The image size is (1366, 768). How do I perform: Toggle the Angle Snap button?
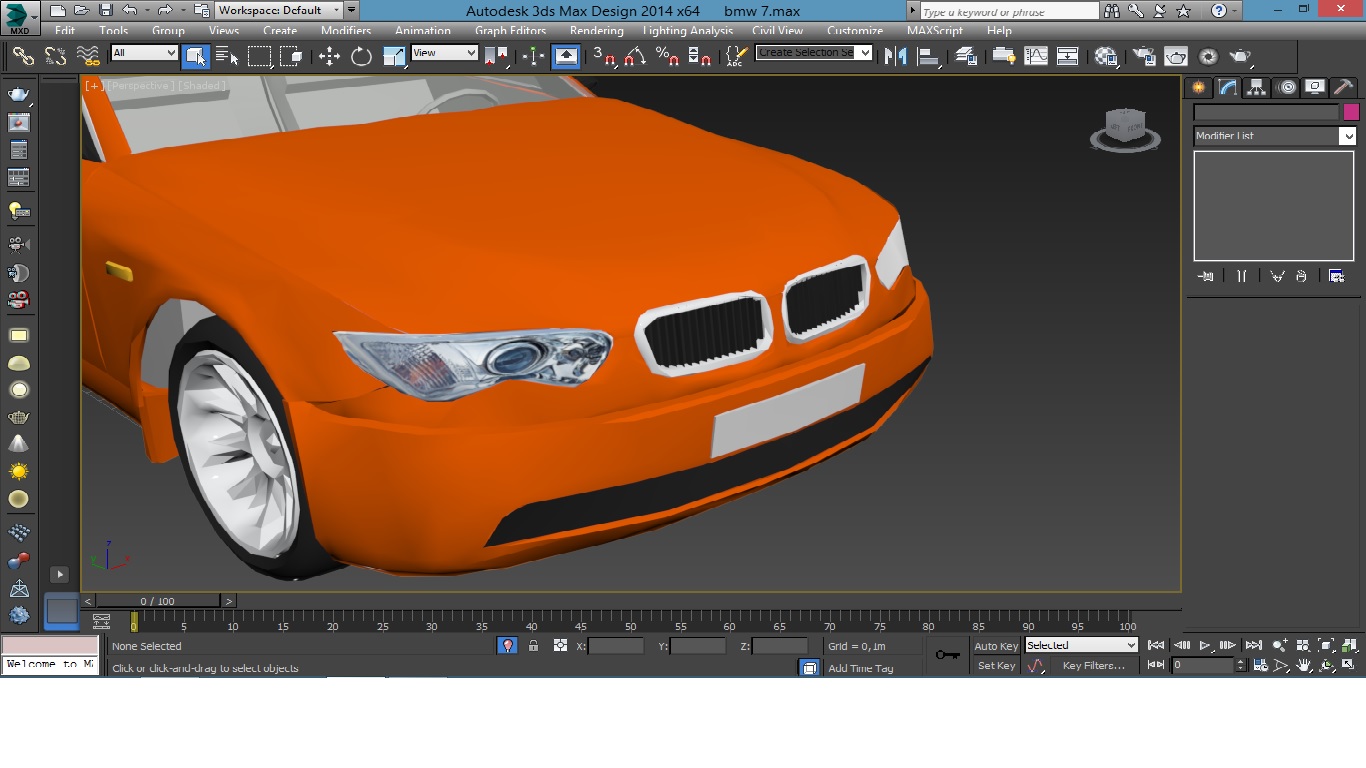635,57
